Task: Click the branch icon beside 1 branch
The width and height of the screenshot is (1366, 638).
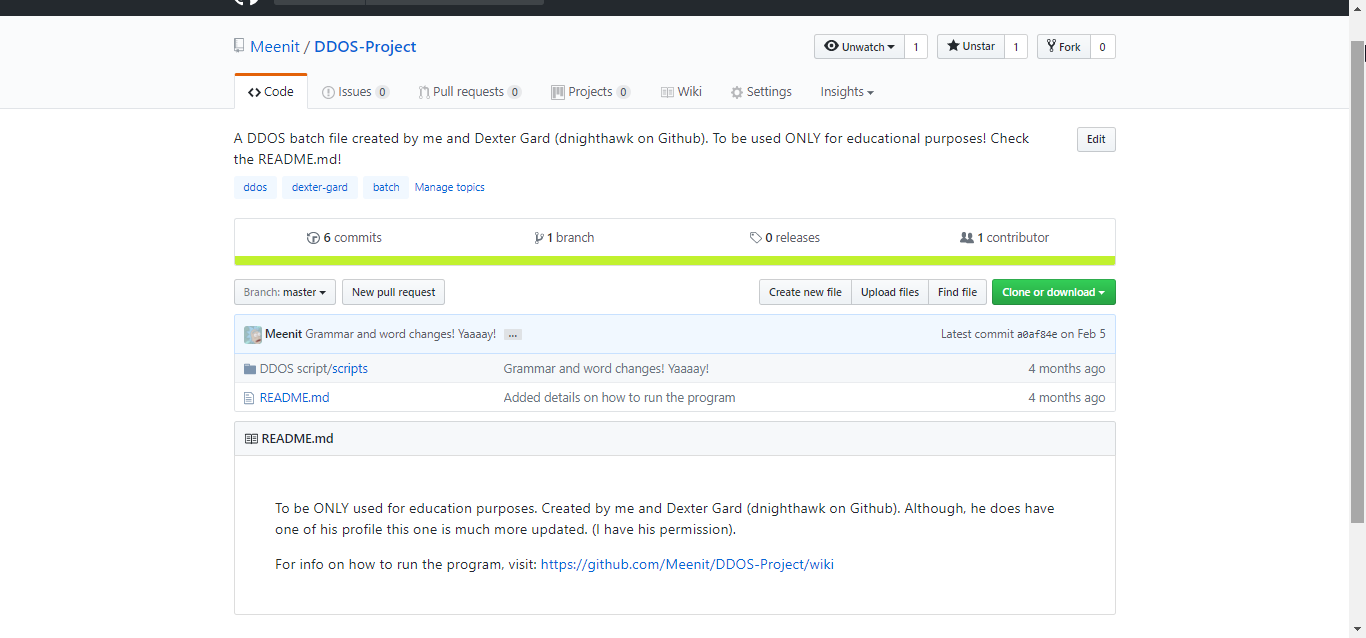Action: tap(540, 238)
